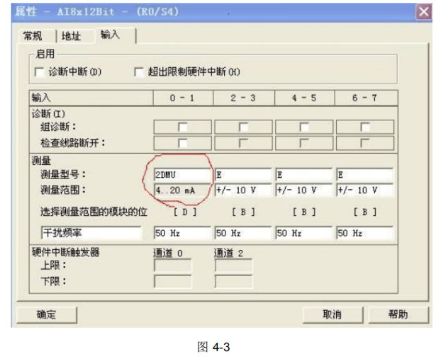This screenshot has width=444, height=362.
Task: Confirm with the 确定 button
Action: coord(46,315)
